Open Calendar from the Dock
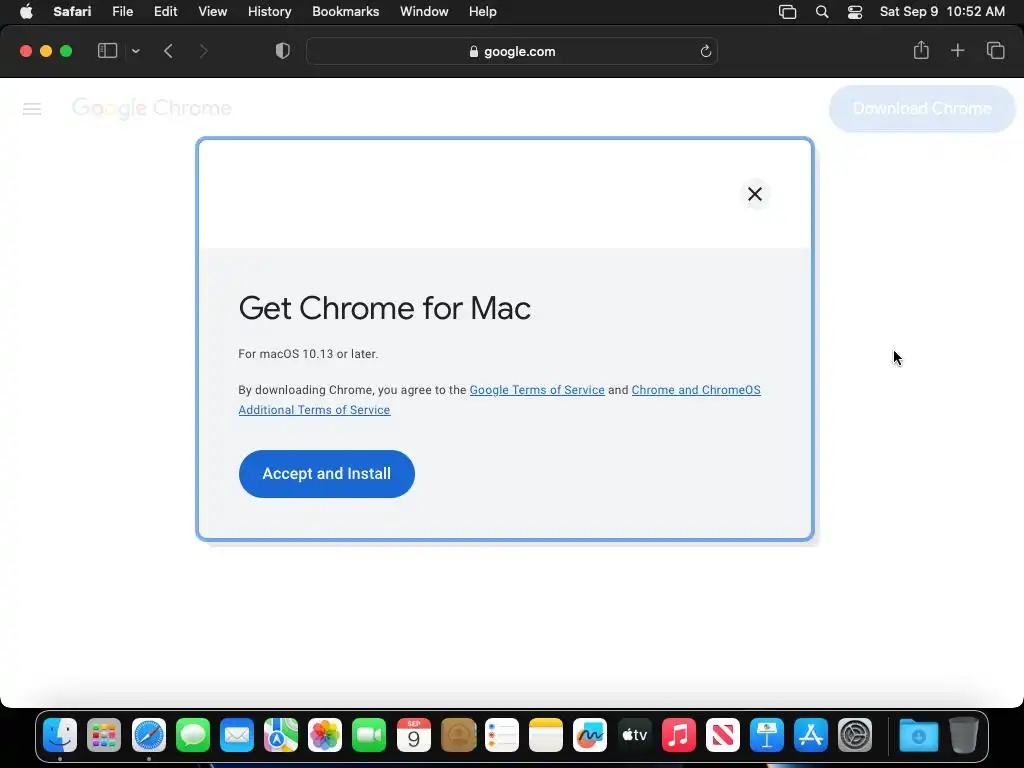 [x=413, y=735]
